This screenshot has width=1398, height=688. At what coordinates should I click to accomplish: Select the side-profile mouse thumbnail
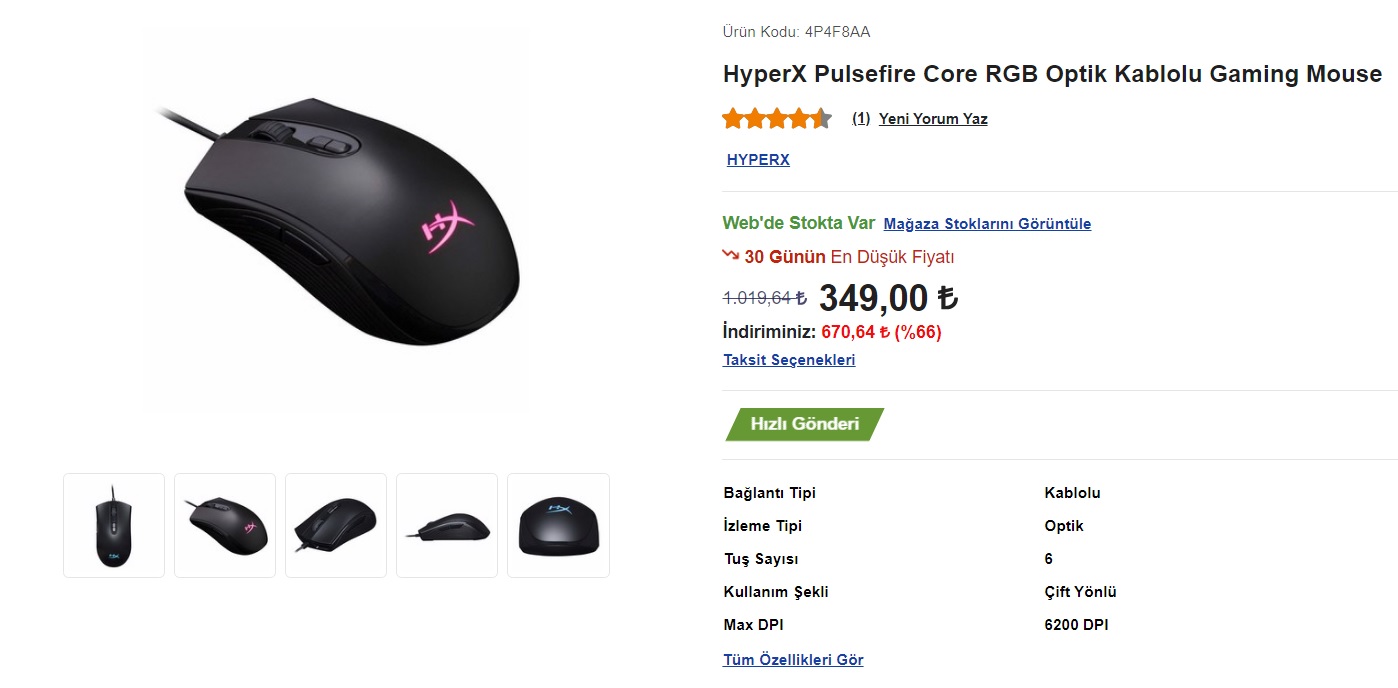[x=447, y=525]
